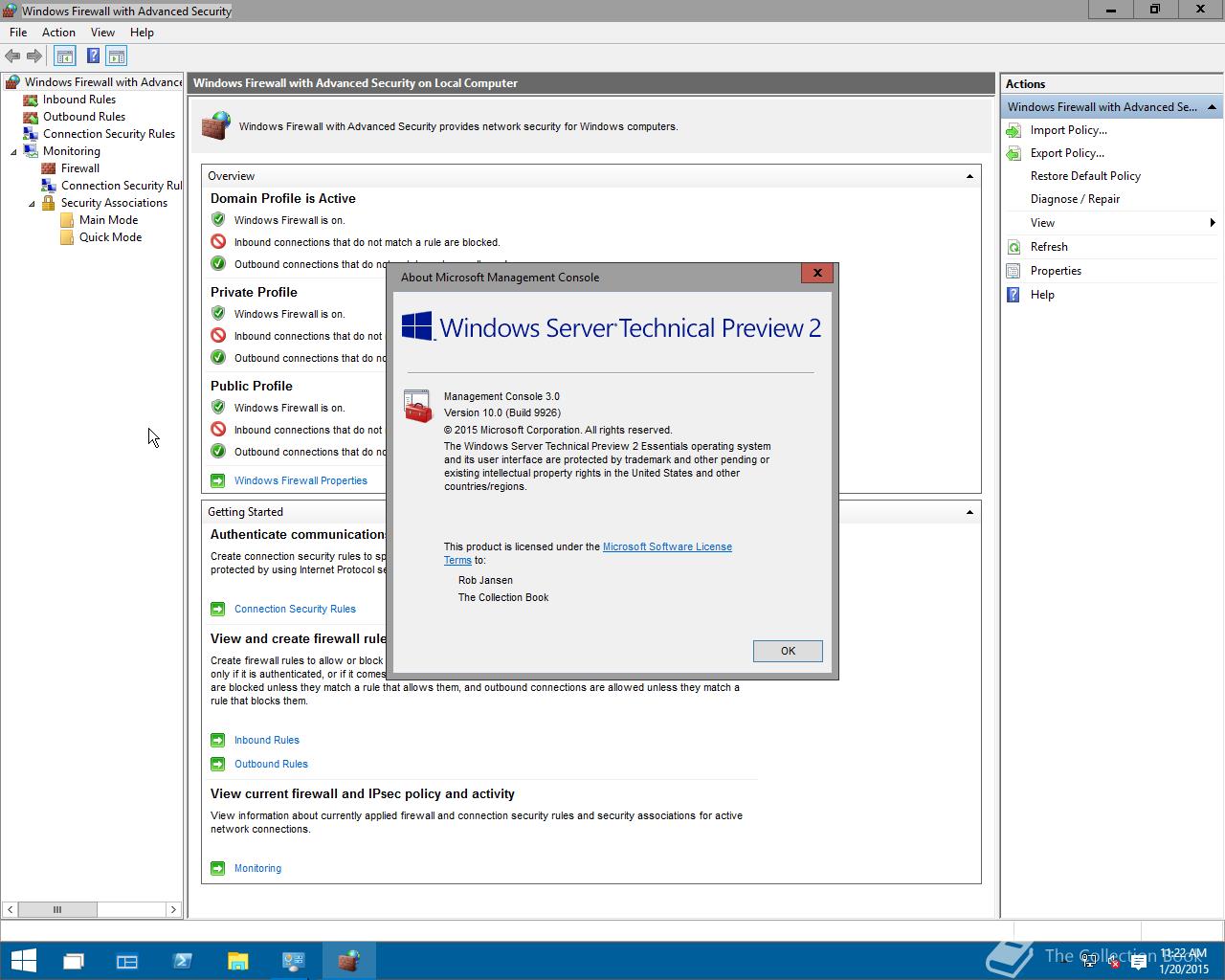
Task: Click green arrow icon beside Outbound Rules link
Action: pyautogui.click(x=217, y=764)
